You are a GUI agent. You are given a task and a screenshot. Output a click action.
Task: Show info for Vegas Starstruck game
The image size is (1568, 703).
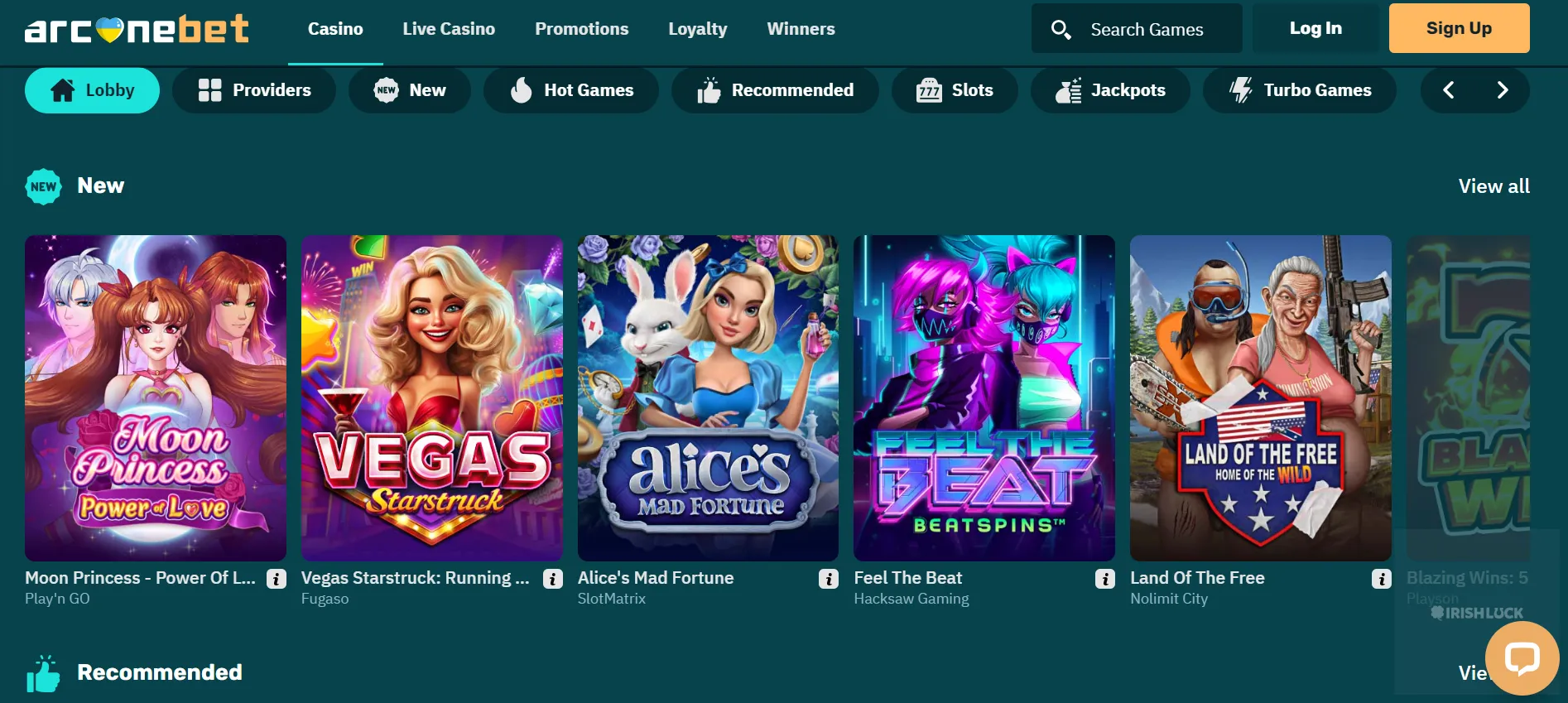(553, 579)
